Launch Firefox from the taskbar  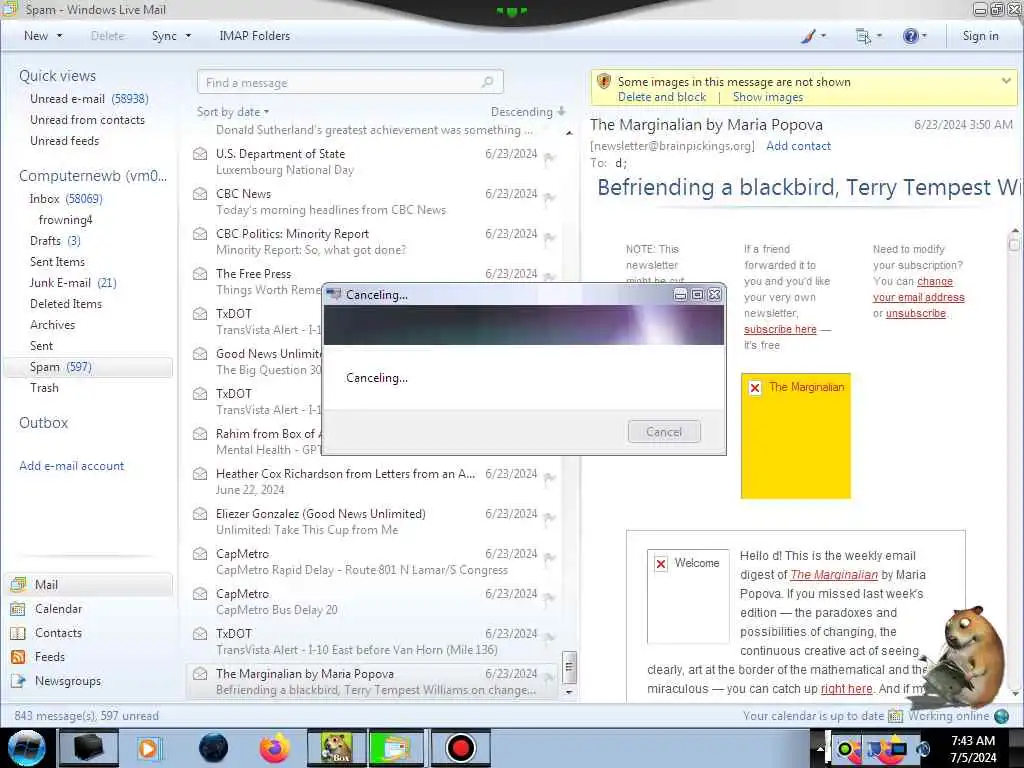[x=274, y=748]
